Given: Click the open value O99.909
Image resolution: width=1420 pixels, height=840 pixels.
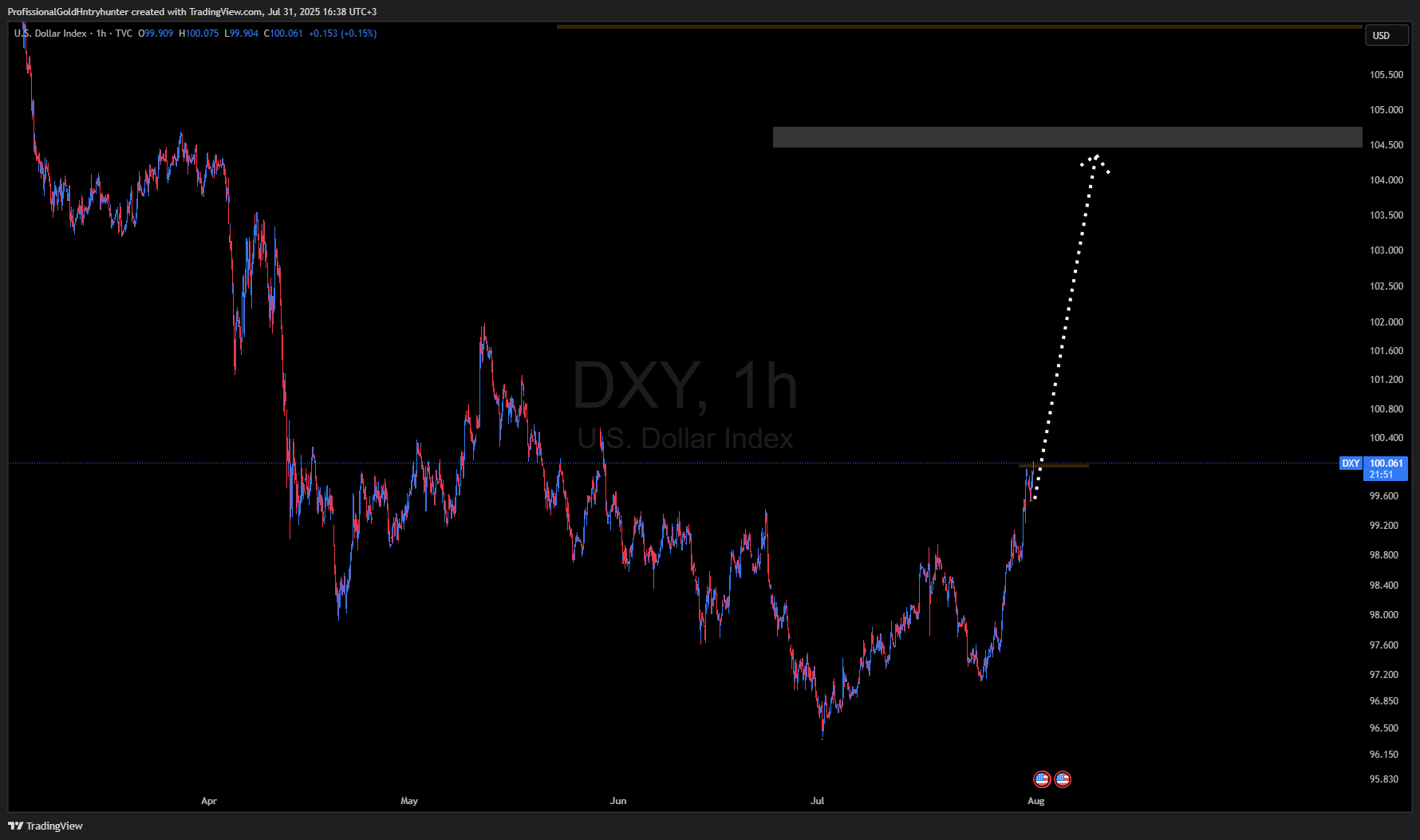Looking at the screenshot, I should pos(156,34).
